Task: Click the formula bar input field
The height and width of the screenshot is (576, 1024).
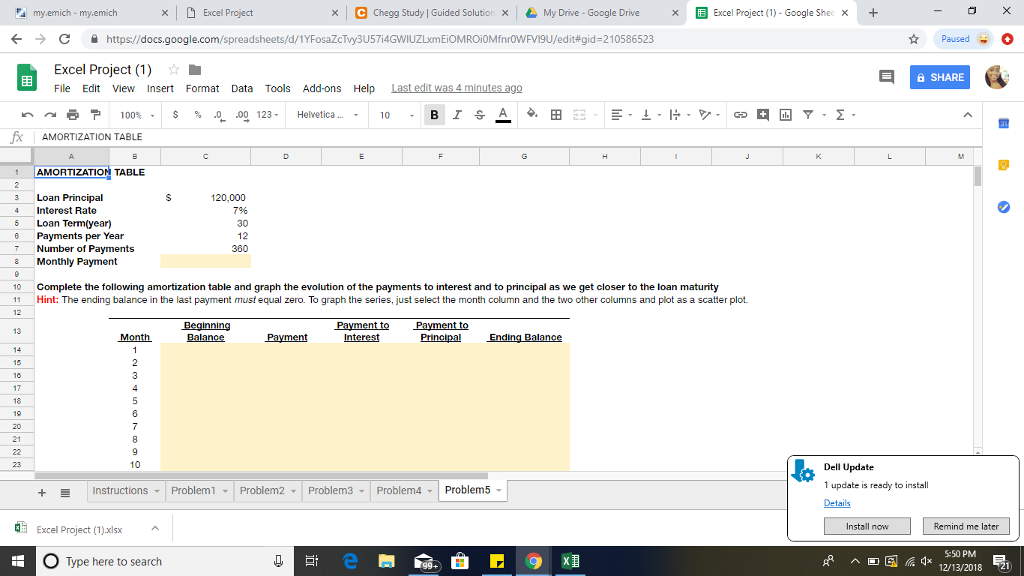Action: (x=300, y=136)
